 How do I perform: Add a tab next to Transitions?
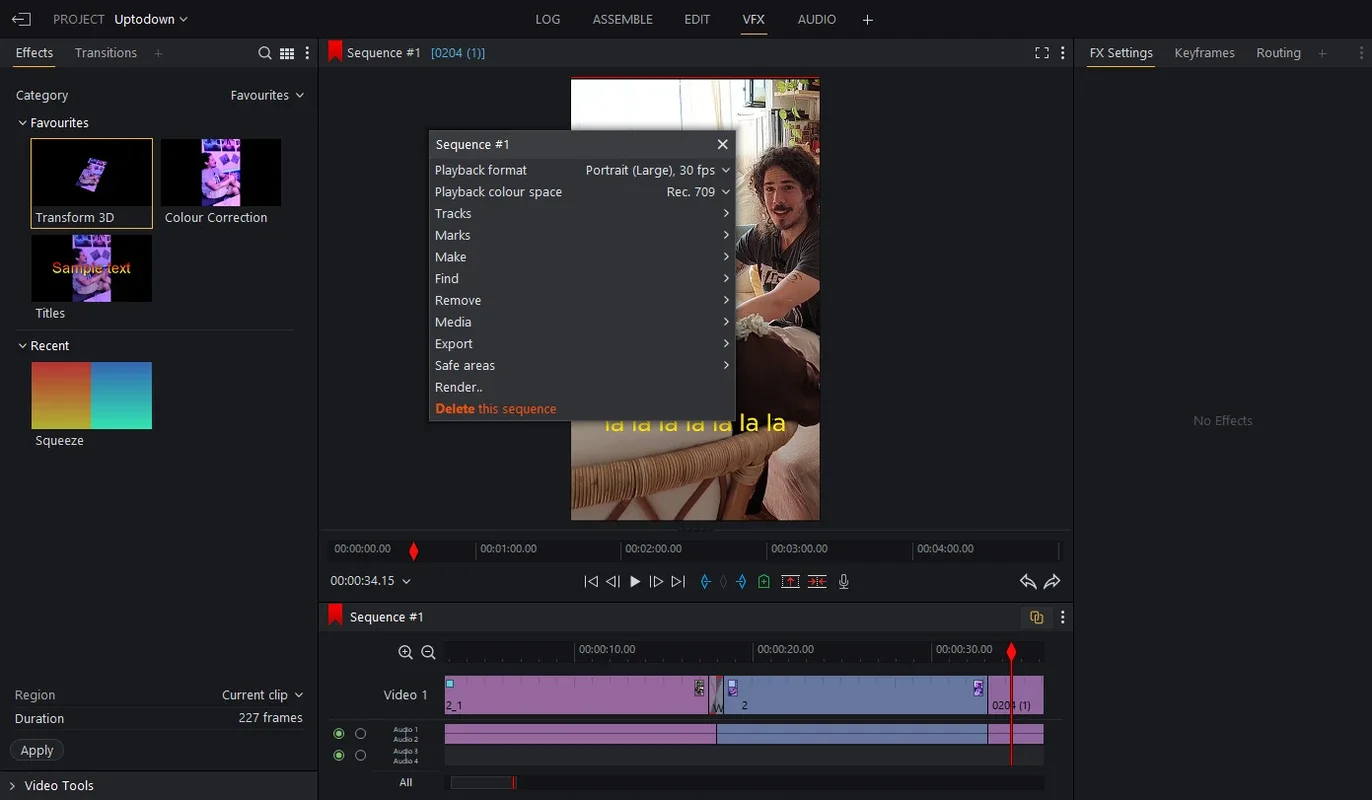pyautogui.click(x=158, y=53)
